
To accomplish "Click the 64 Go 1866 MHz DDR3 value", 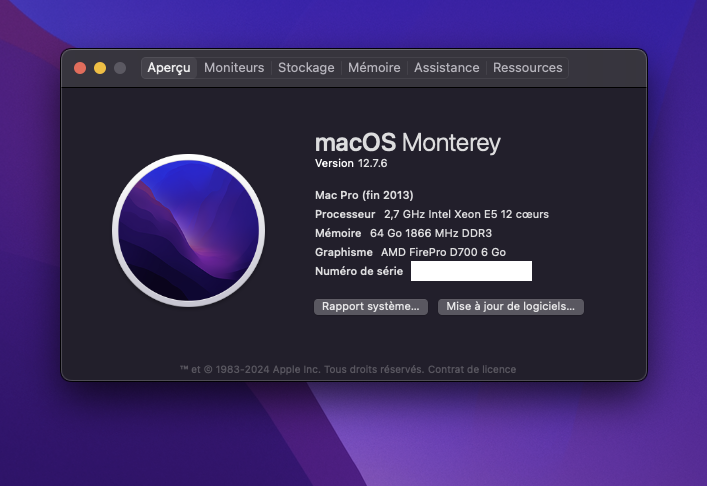I will coord(431,233).
